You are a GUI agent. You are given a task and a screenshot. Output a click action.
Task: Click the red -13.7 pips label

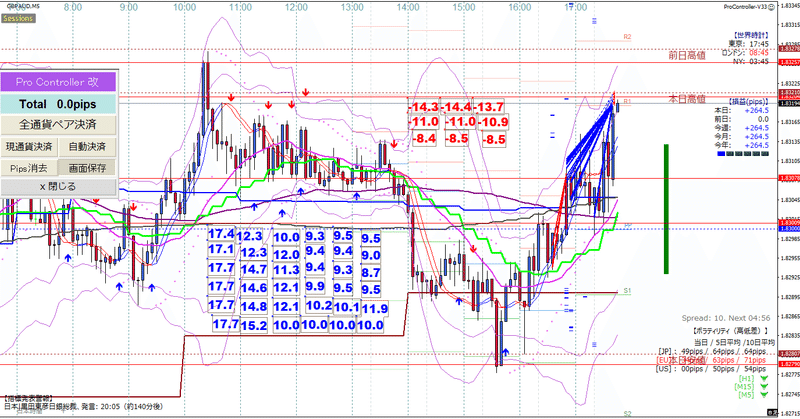pyautogui.click(x=489, y=107)
